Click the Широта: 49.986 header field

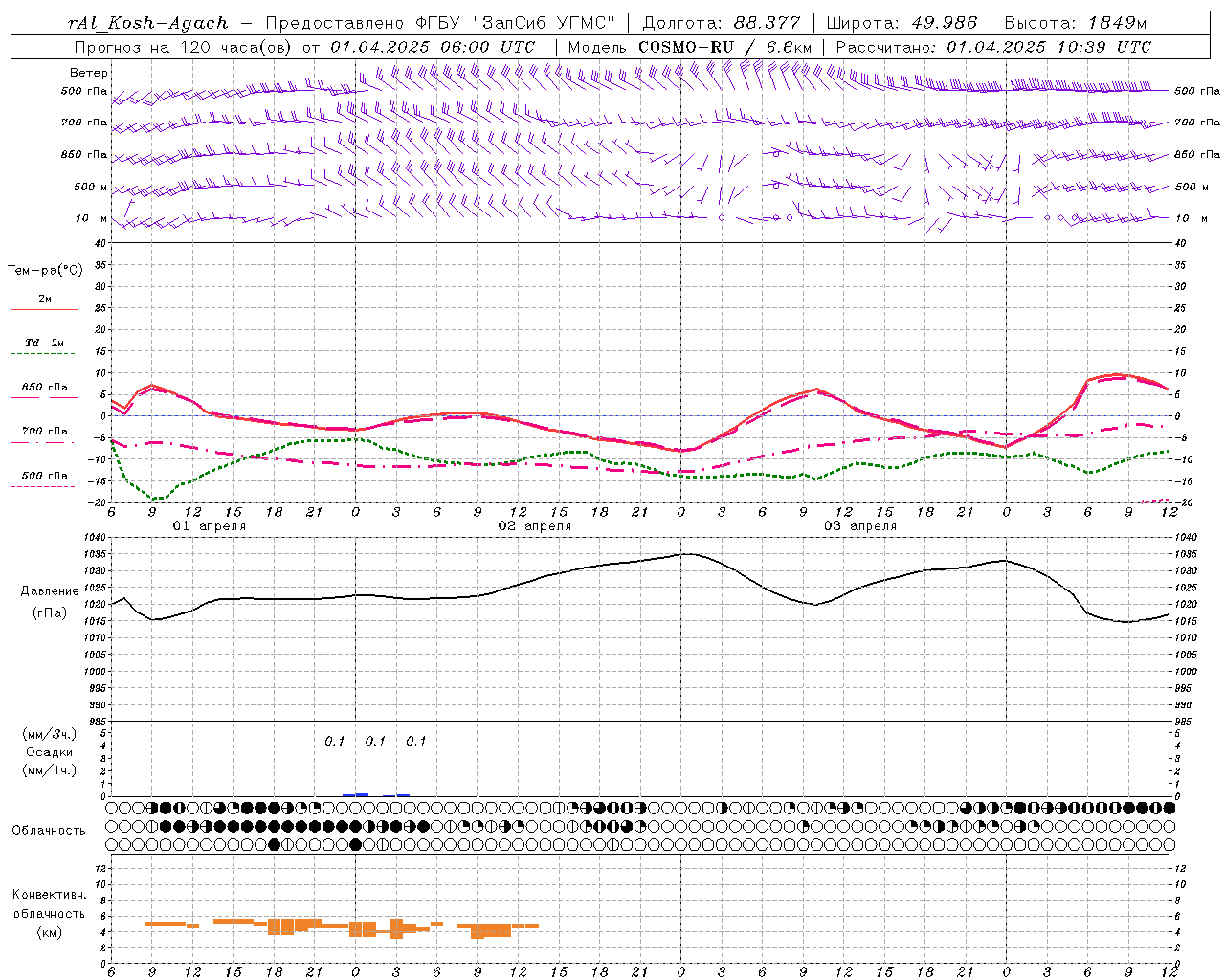click(x=902, y=23)
